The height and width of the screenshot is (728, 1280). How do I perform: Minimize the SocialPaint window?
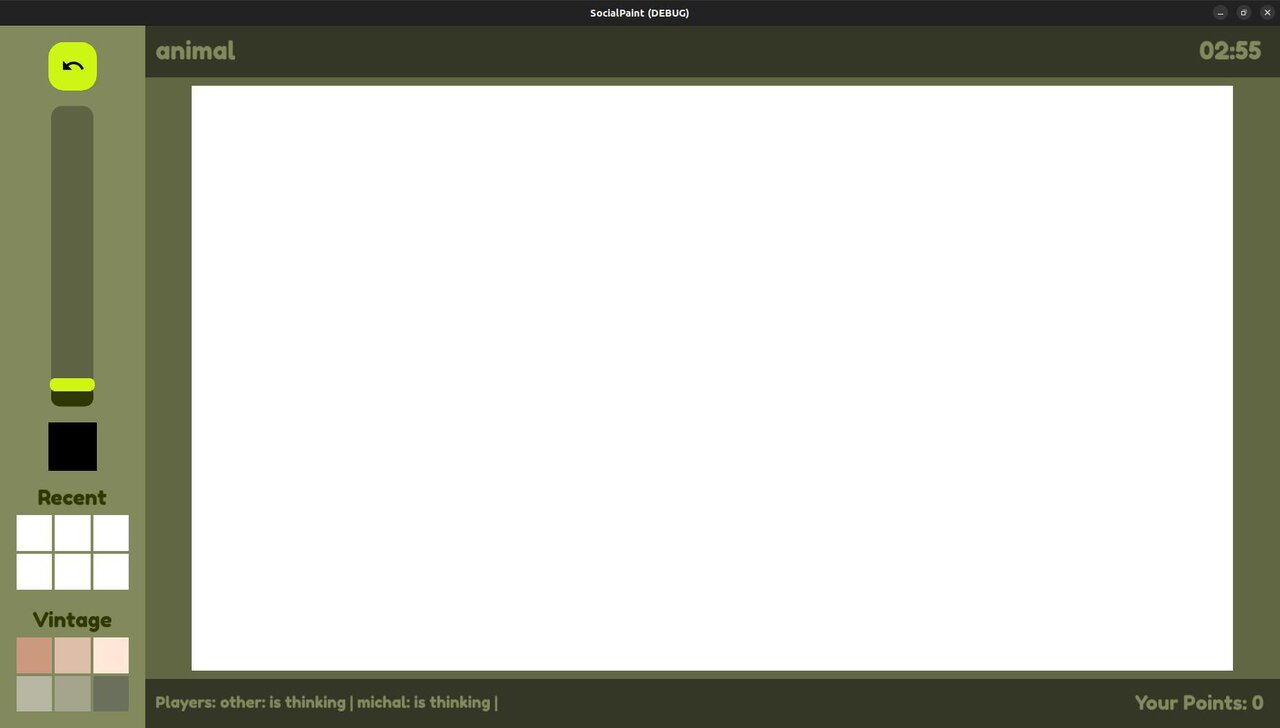(1220, 13)
